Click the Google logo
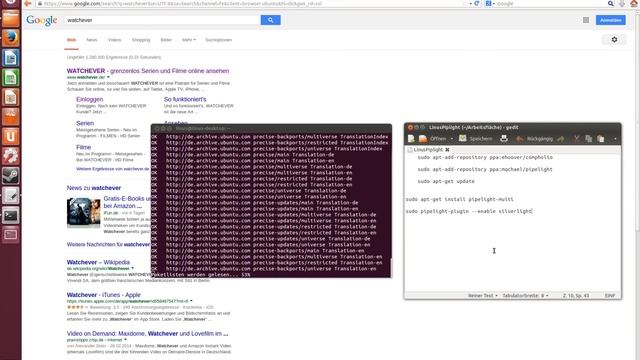This screenshot has width=640, height=360. [42, 20]
